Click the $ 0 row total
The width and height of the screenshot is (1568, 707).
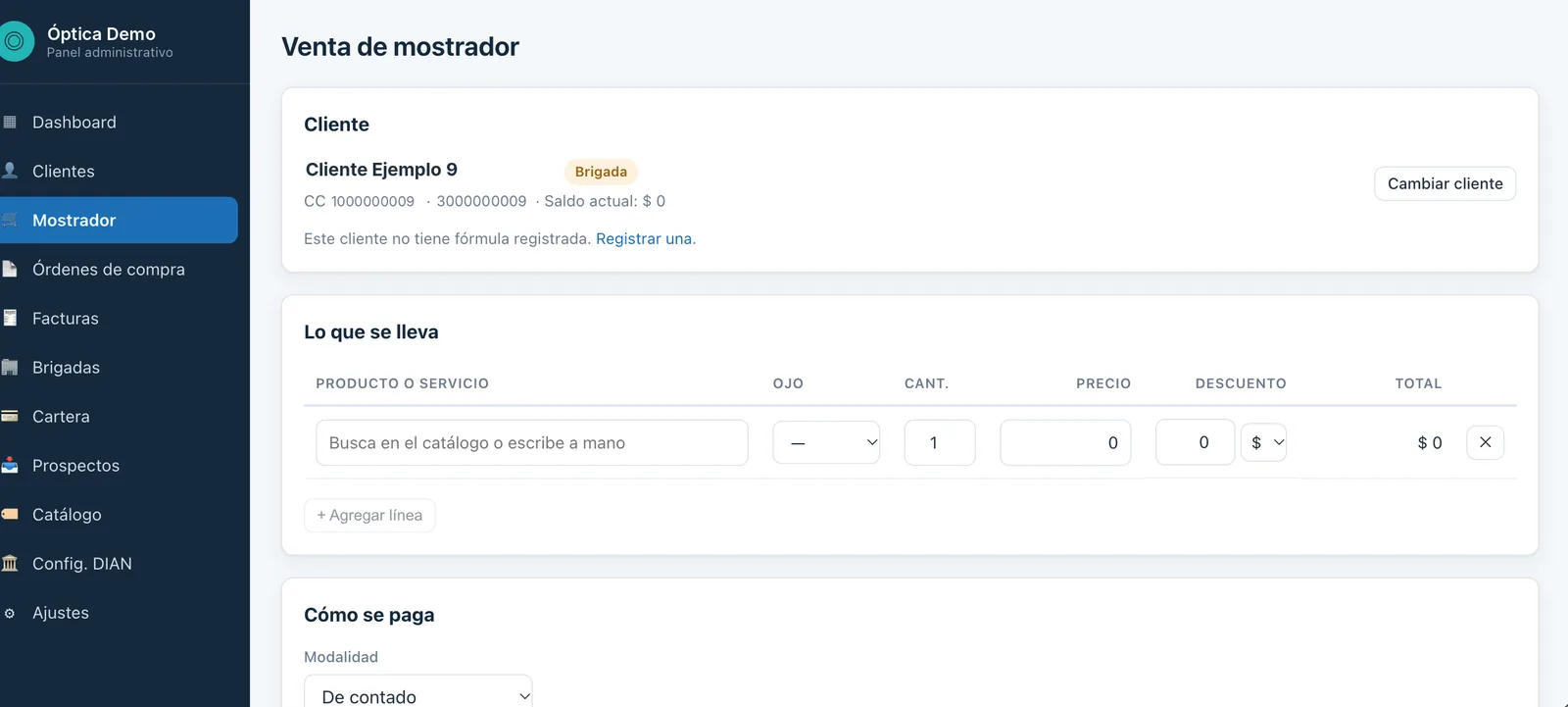click(x=1430, y=443)
